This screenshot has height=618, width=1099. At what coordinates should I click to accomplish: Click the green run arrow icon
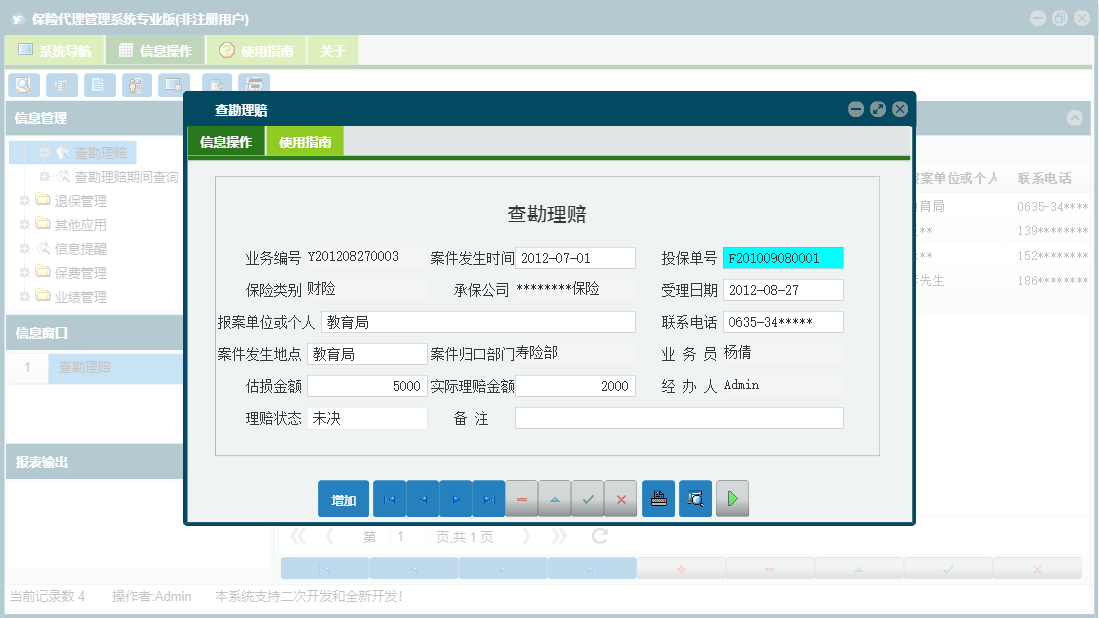(x=732, y=498)
